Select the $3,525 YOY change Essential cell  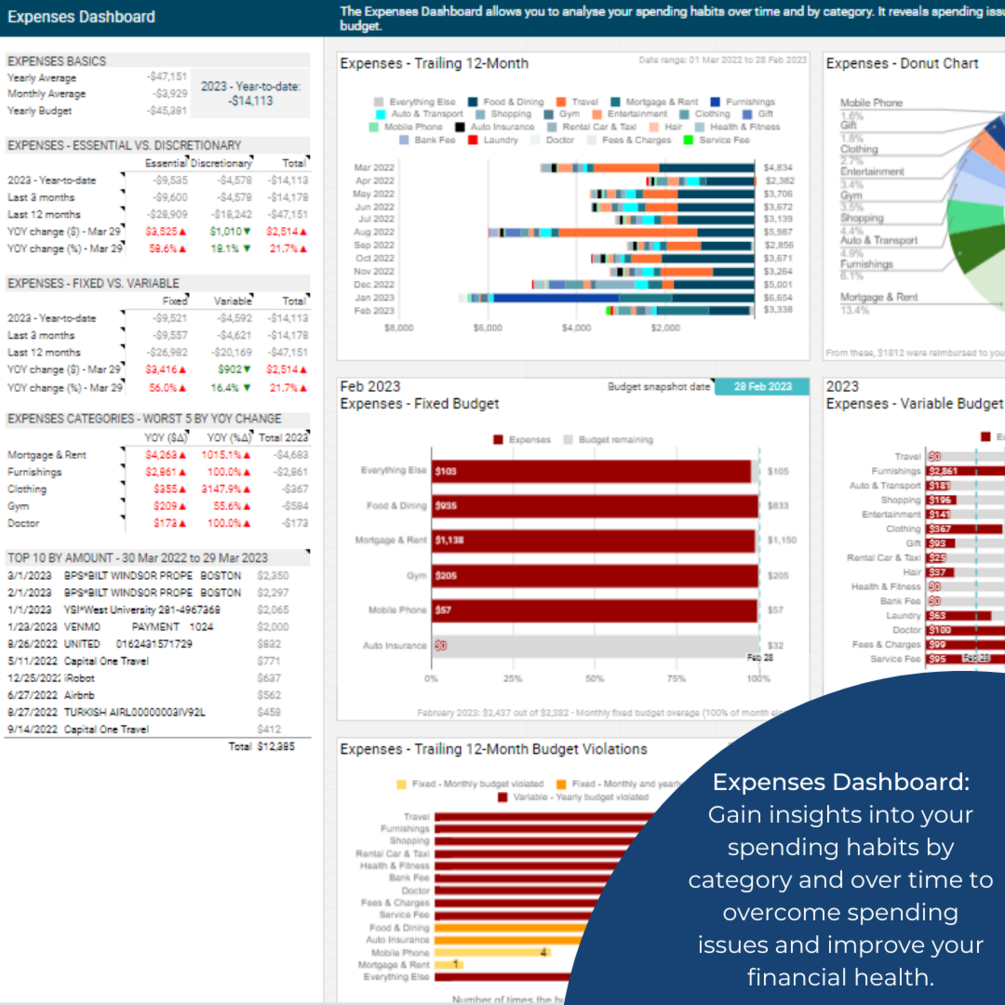point(166,231)
